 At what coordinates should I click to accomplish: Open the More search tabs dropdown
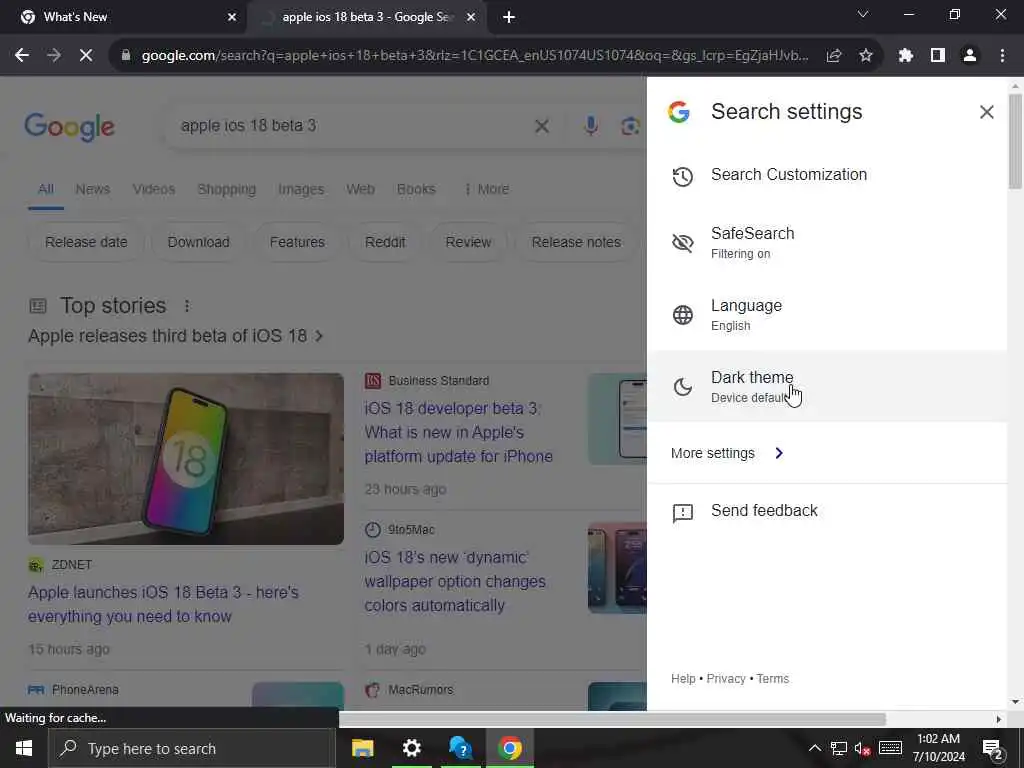click(x=487, y=189)
